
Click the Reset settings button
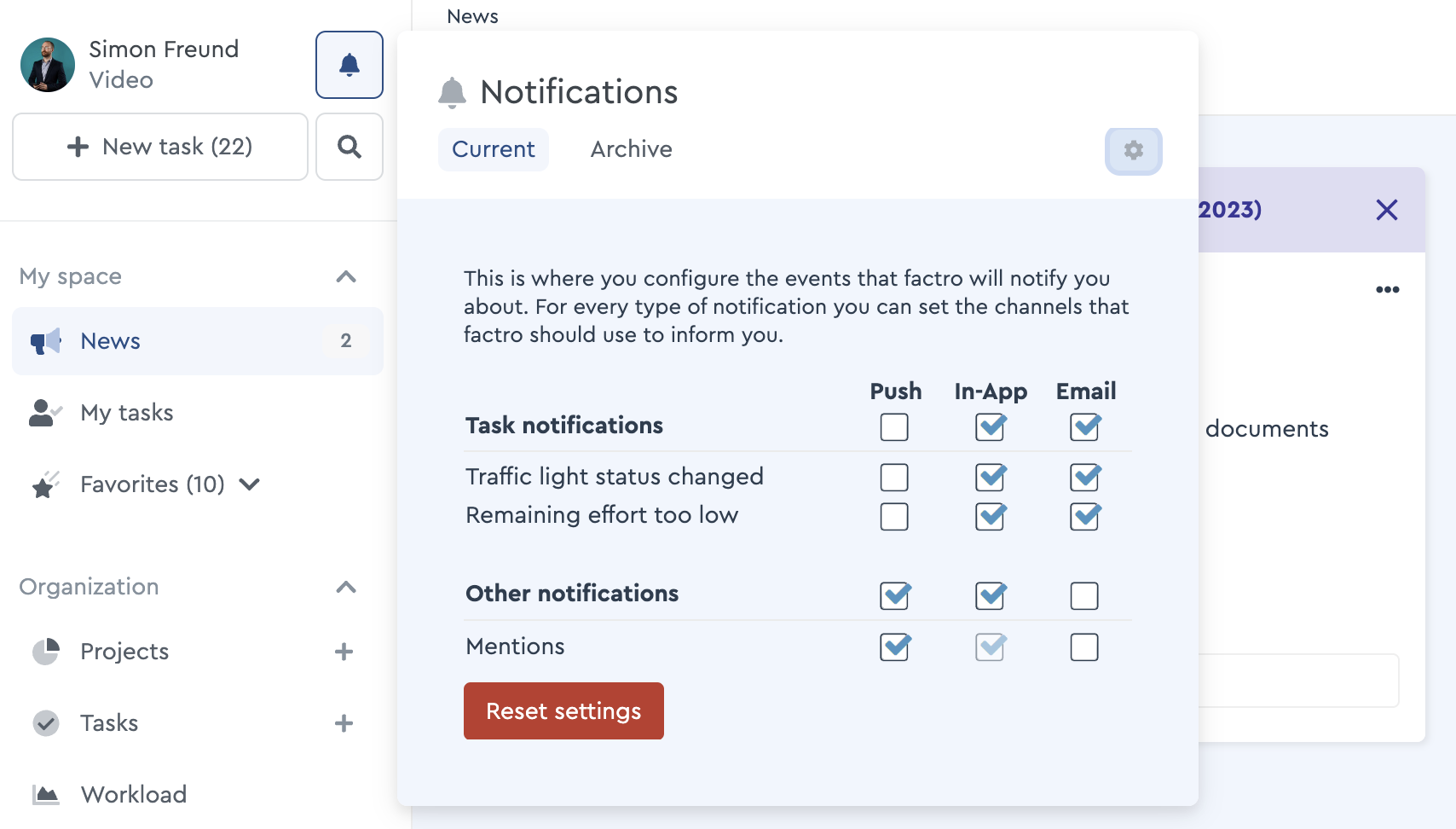tap(563, 710)
